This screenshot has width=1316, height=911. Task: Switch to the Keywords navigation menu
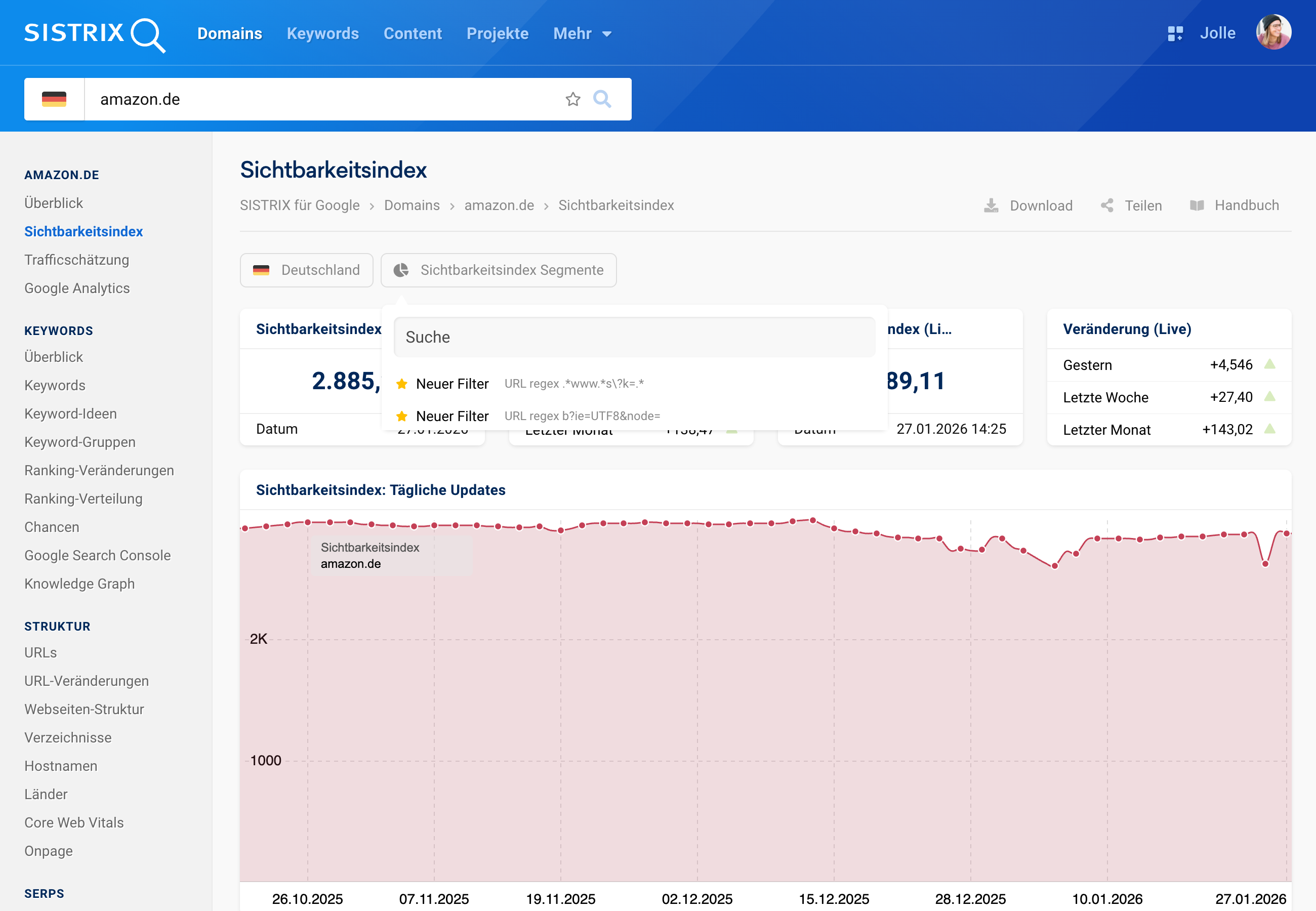tap(322, 34)
